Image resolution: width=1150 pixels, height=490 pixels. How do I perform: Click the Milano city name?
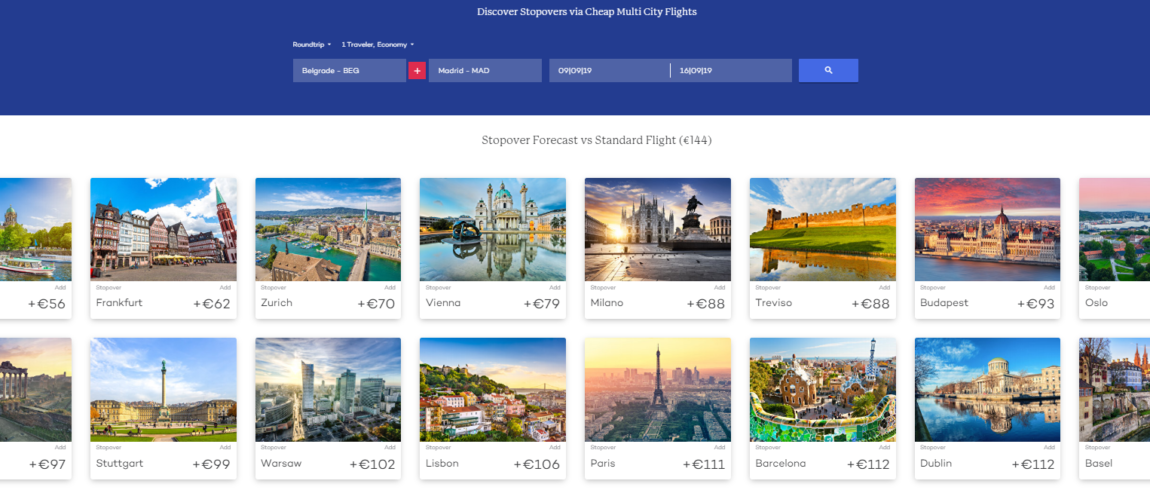tap(607, 302)
